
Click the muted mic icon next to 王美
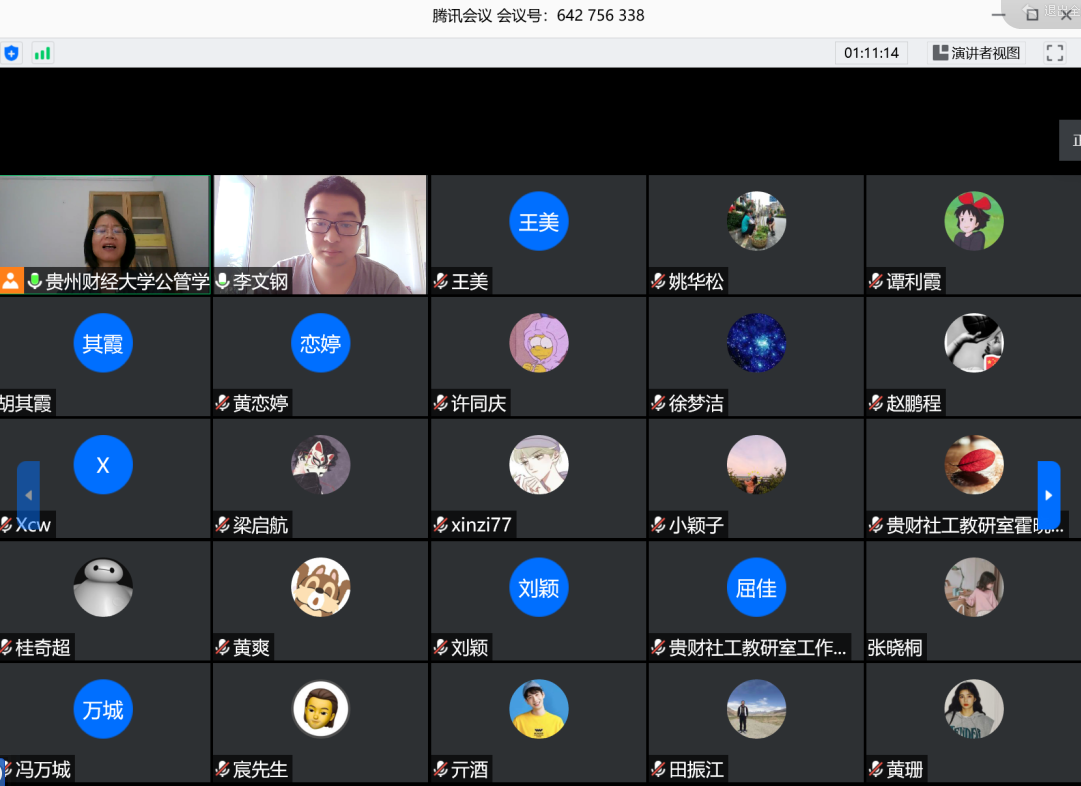click(x=440, y=282)
